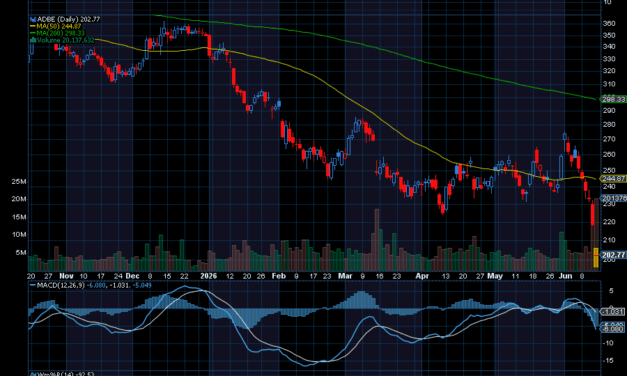The image size is (627, 376).
Task: Click the 310 price axis label
Action: [609, 84]
